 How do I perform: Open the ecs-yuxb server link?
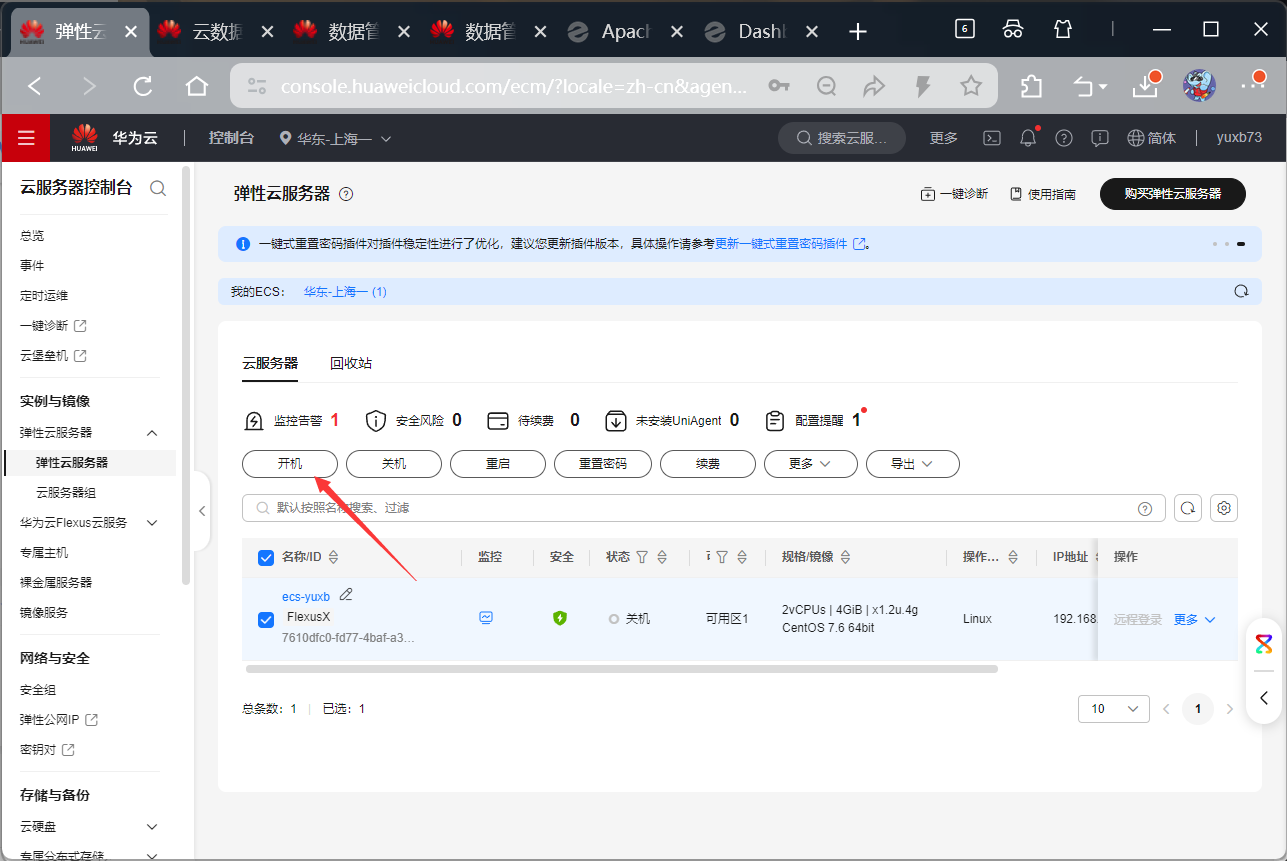pos(306,597)
